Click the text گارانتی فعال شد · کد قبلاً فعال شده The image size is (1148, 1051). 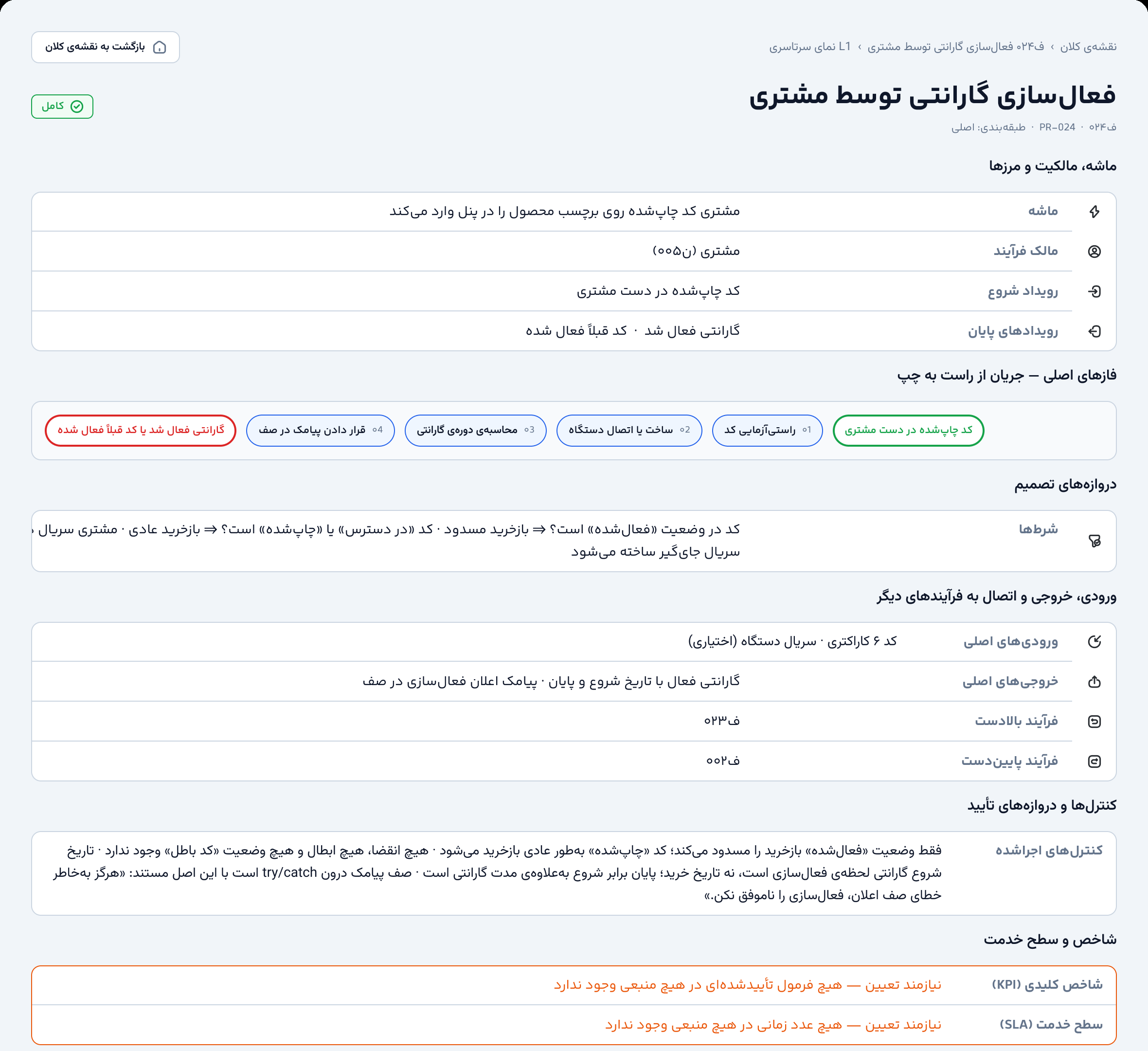633,330
